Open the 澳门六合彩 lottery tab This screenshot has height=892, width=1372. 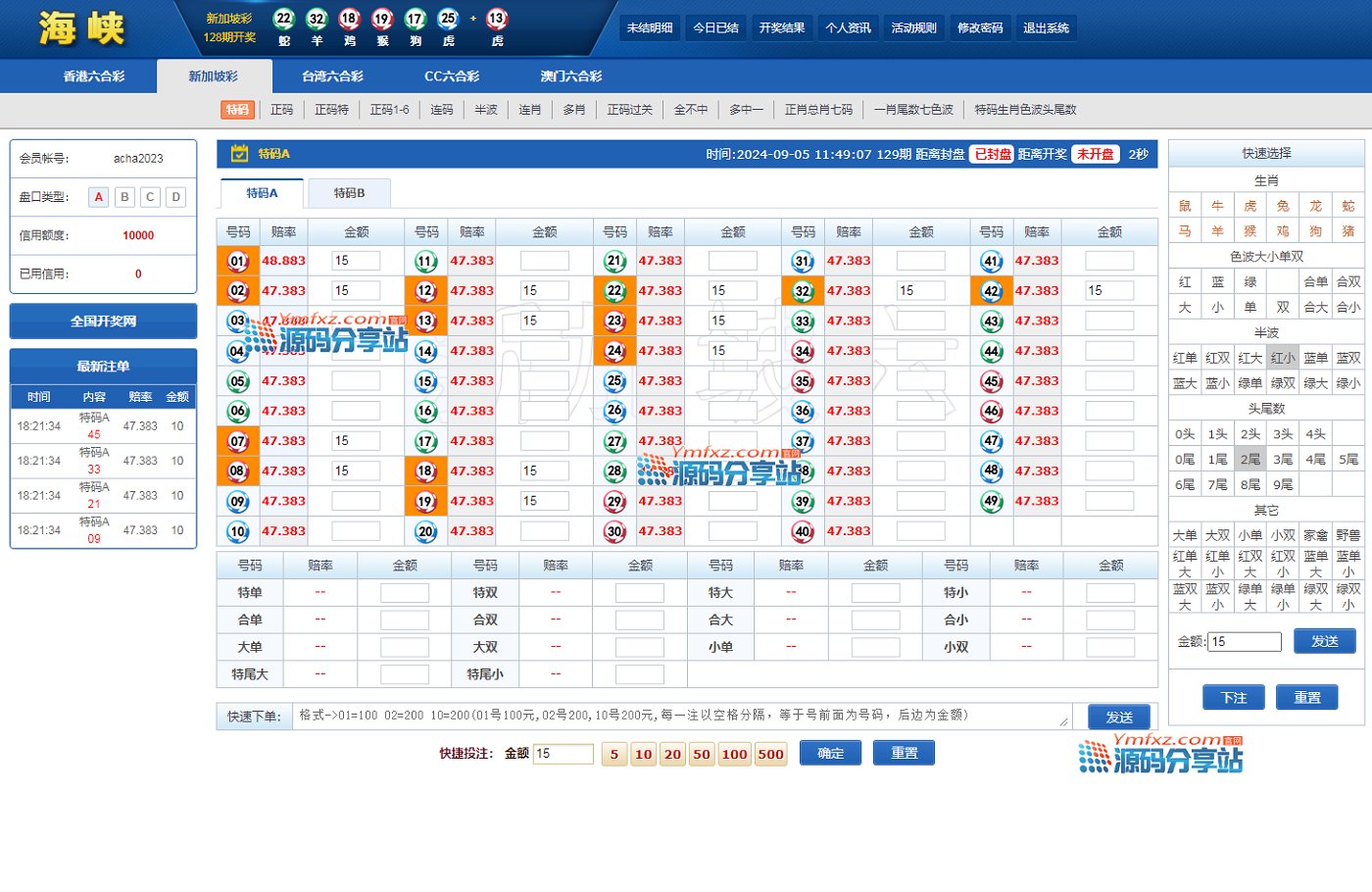pos(571,76)
